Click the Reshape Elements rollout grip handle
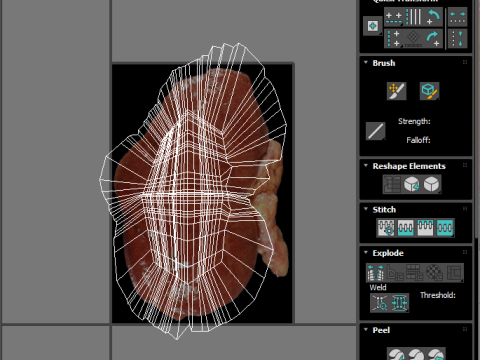 coord(465,165)
